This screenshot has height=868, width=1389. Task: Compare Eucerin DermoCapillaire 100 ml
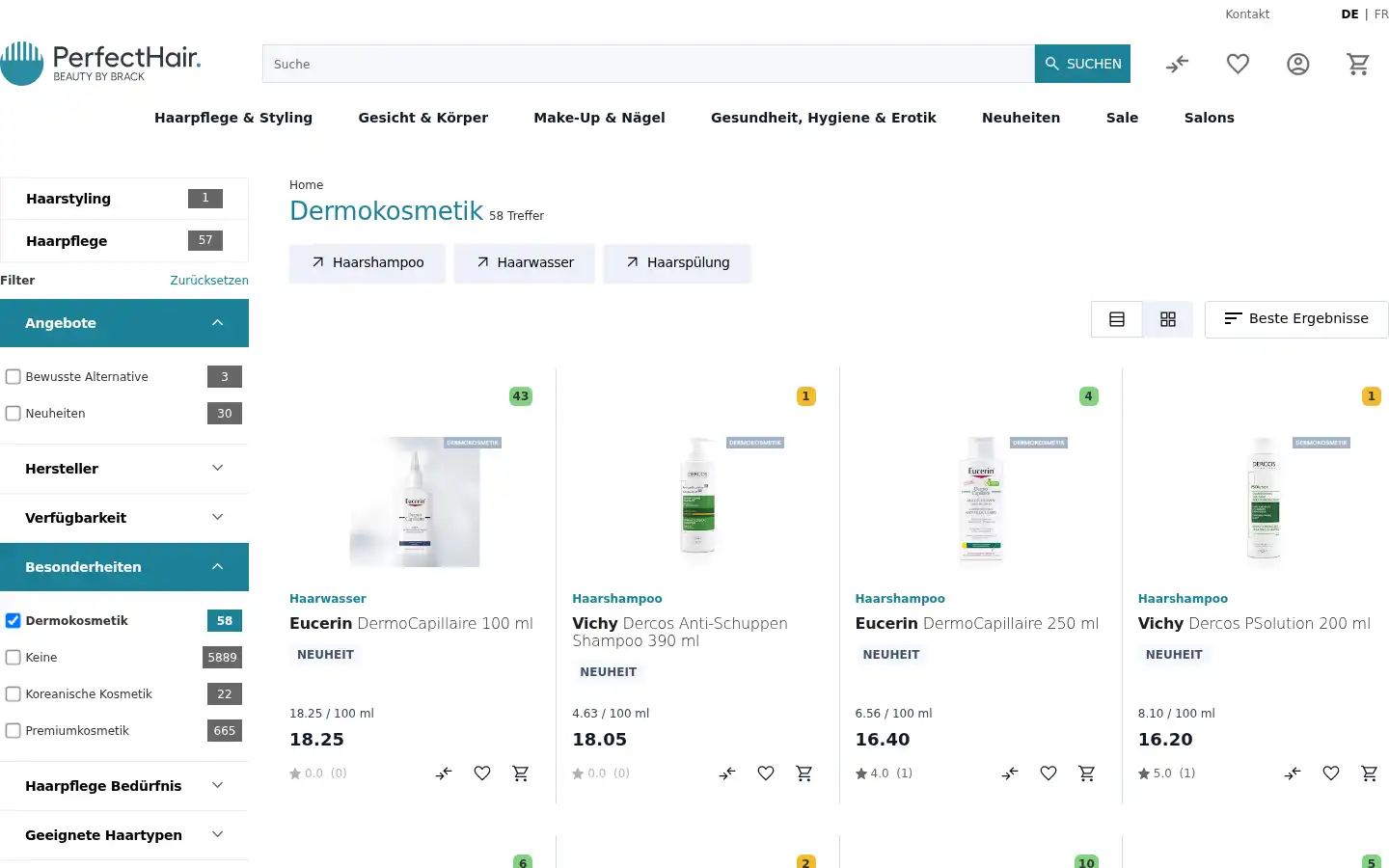click(x=444, y=773)
